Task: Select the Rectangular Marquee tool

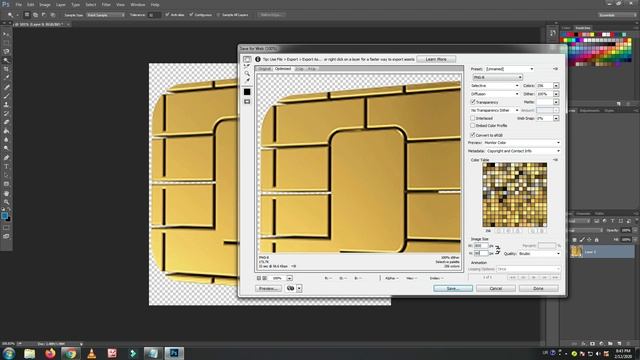Action: click(x=6, y=43)
